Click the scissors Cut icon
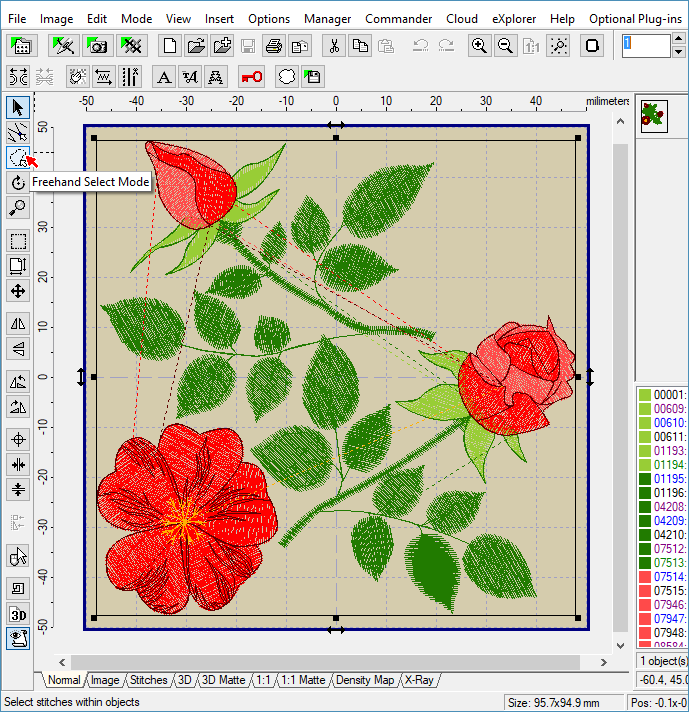 coord(334,46)
